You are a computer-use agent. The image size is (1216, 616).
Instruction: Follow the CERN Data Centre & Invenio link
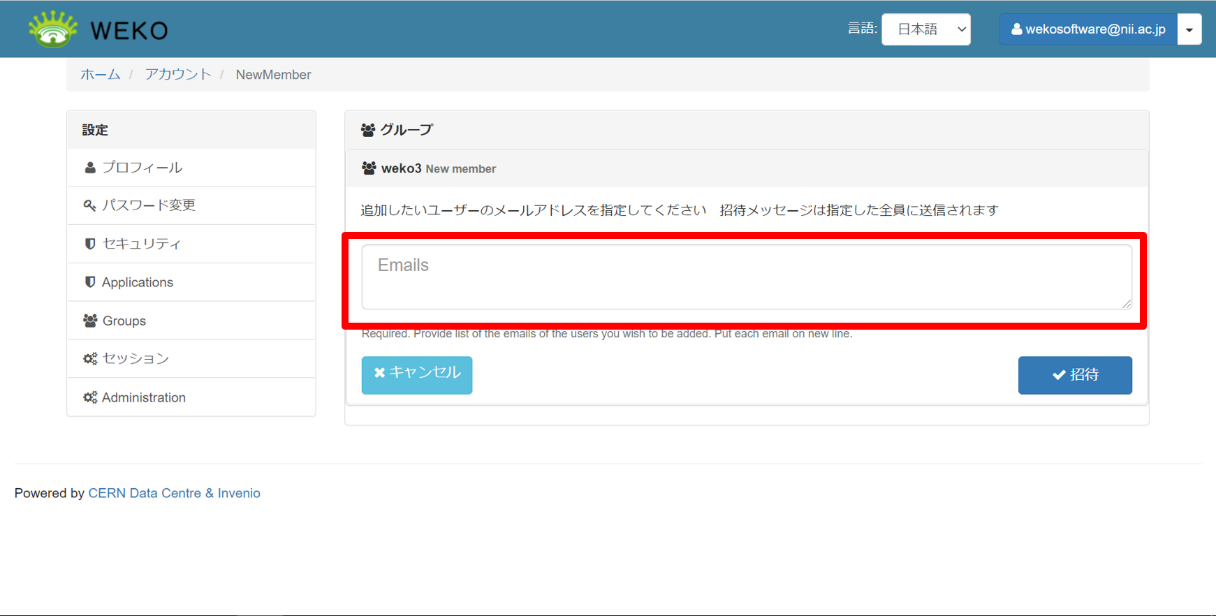174,493
